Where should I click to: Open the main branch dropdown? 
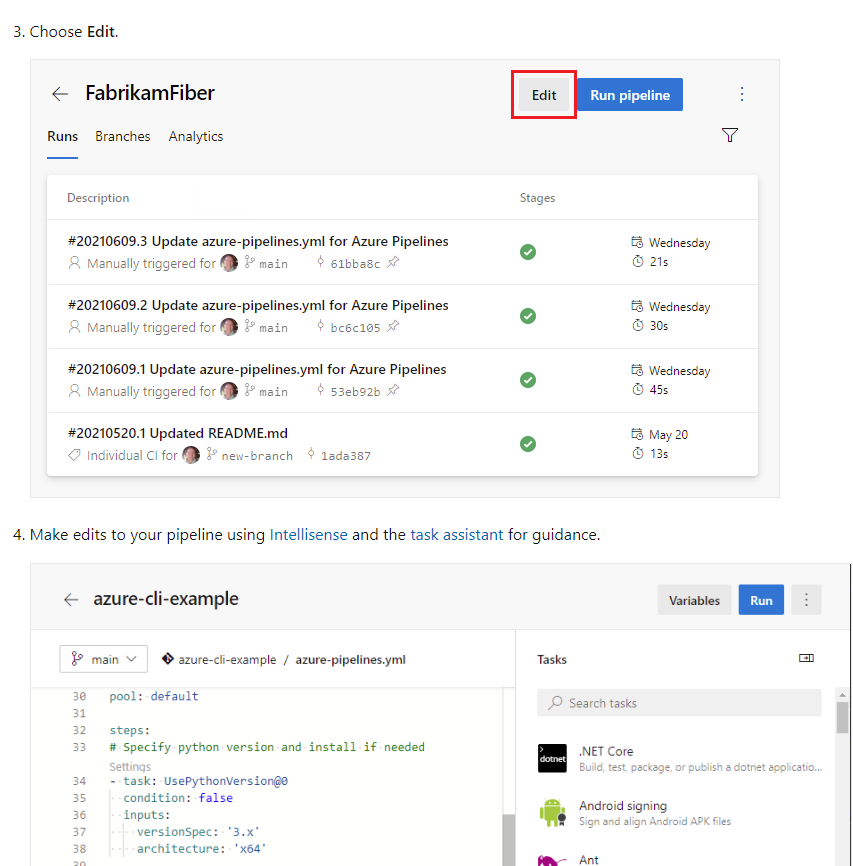[103, 659]
